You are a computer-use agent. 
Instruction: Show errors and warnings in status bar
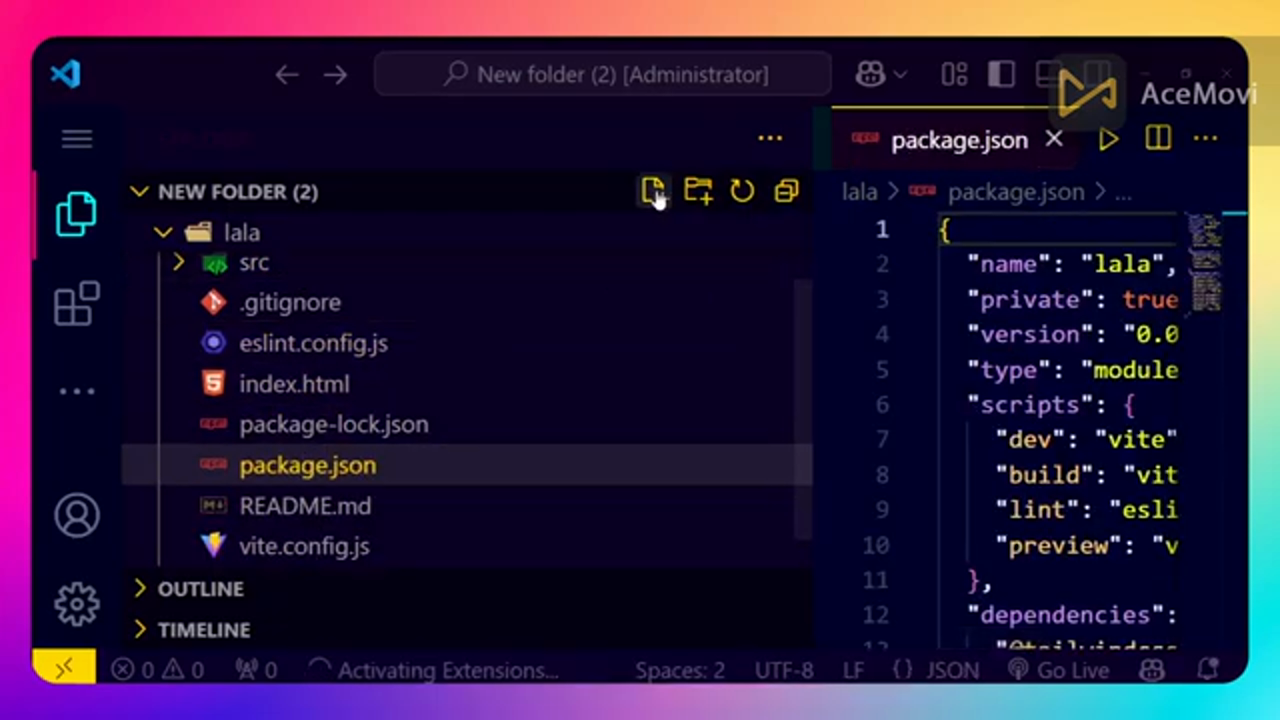click(157, 670)
